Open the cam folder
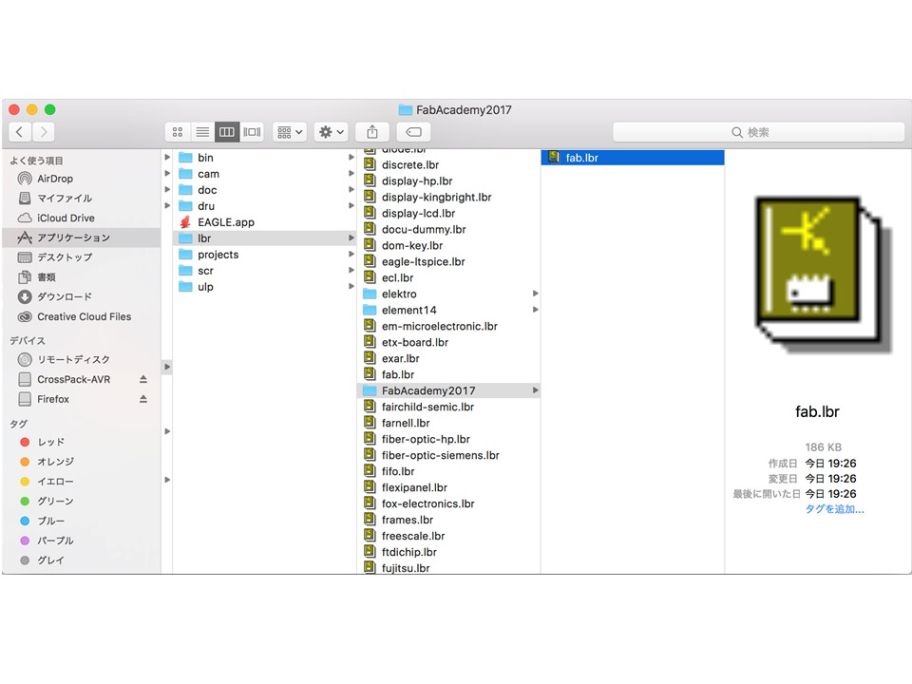This screenshot has width=912, height=684. pyautogui.click(x=265, y=174)
